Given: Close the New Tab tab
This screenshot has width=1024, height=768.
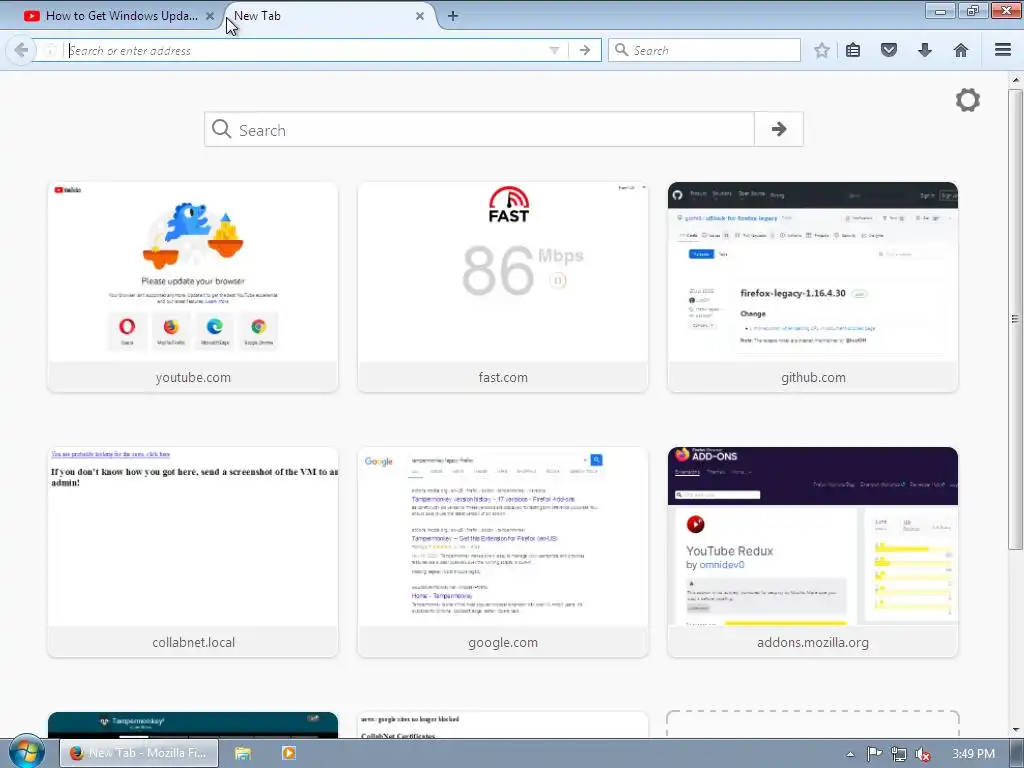Looking at the screenshot, I should coord(420,16).
